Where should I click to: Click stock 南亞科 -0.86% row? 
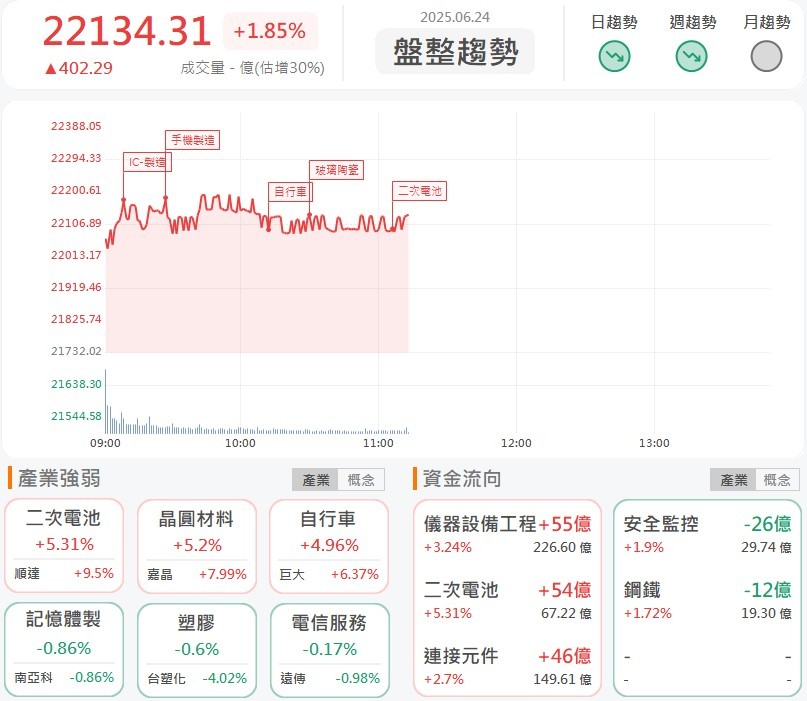(64, 677)
